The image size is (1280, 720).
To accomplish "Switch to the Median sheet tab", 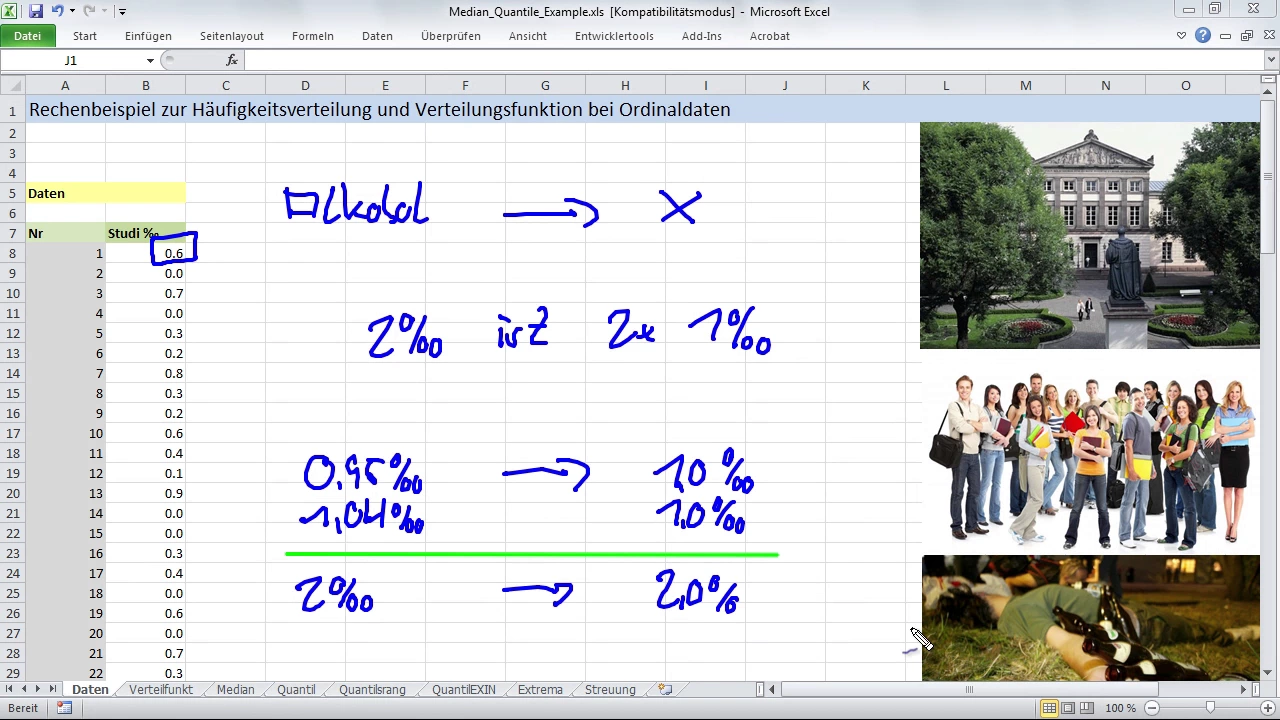I will (x=236, y=690).
